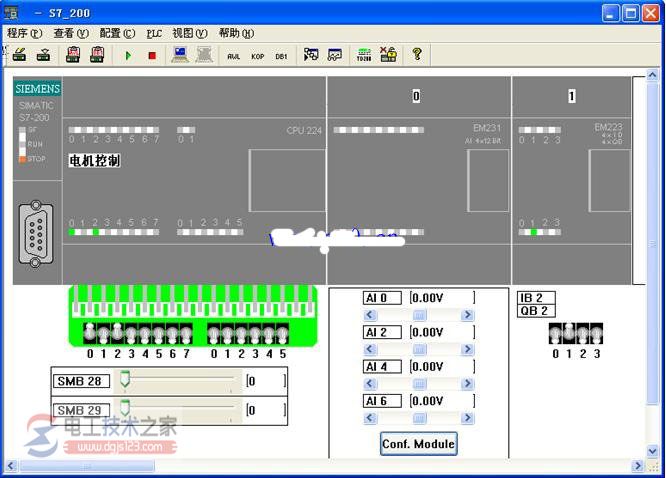The width and height of the screenshot is (666, 478).
Task: Open the TD200 display icon
Action: [x=364, y=55]
